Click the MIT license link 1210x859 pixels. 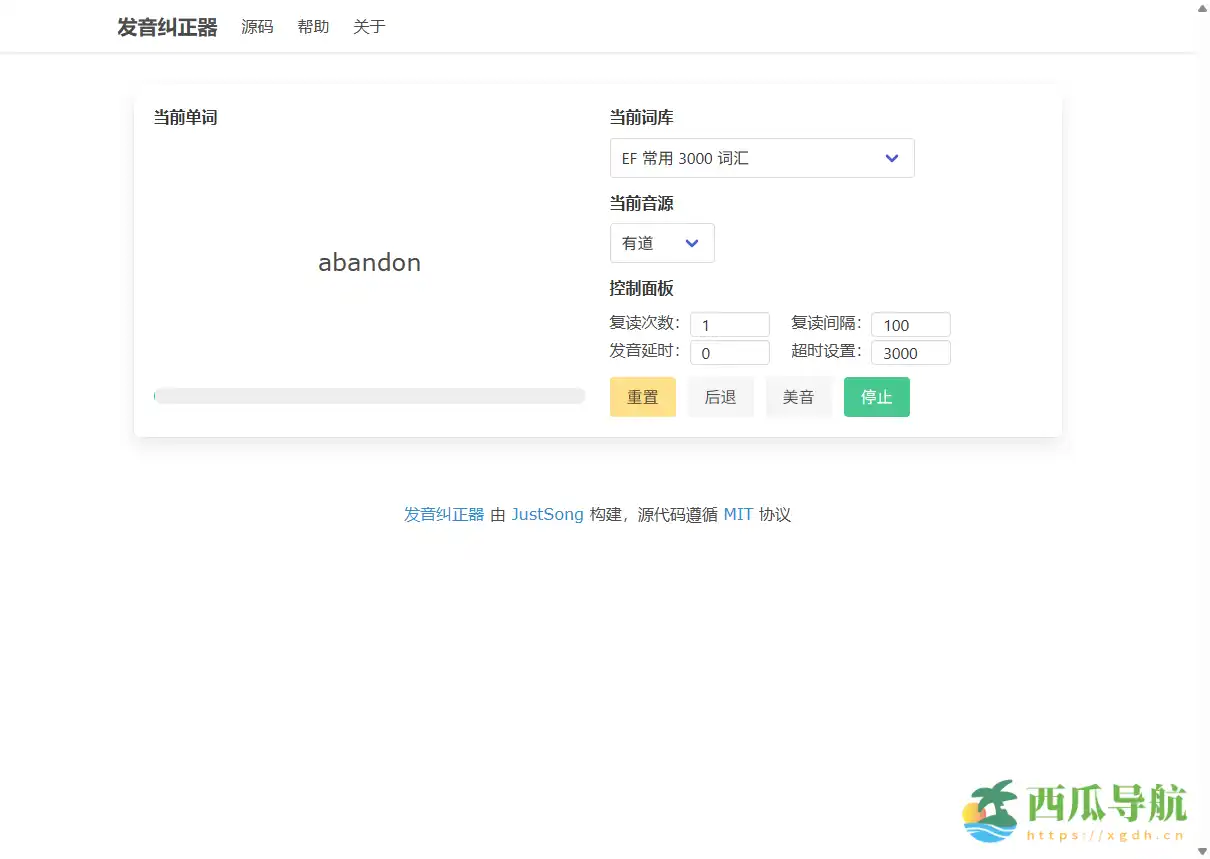[x=738, y=514]
